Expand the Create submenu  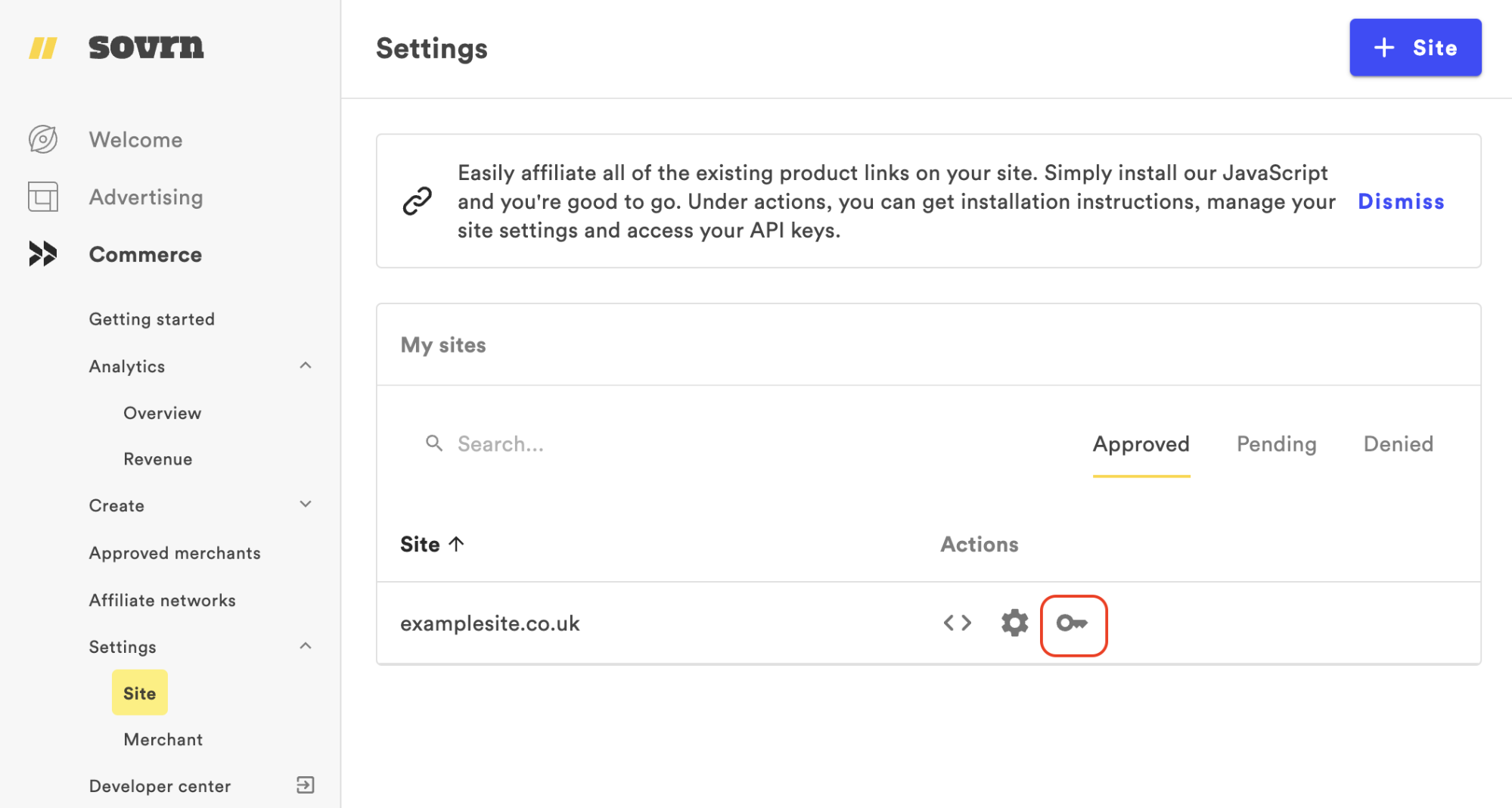tap(306, 505)
